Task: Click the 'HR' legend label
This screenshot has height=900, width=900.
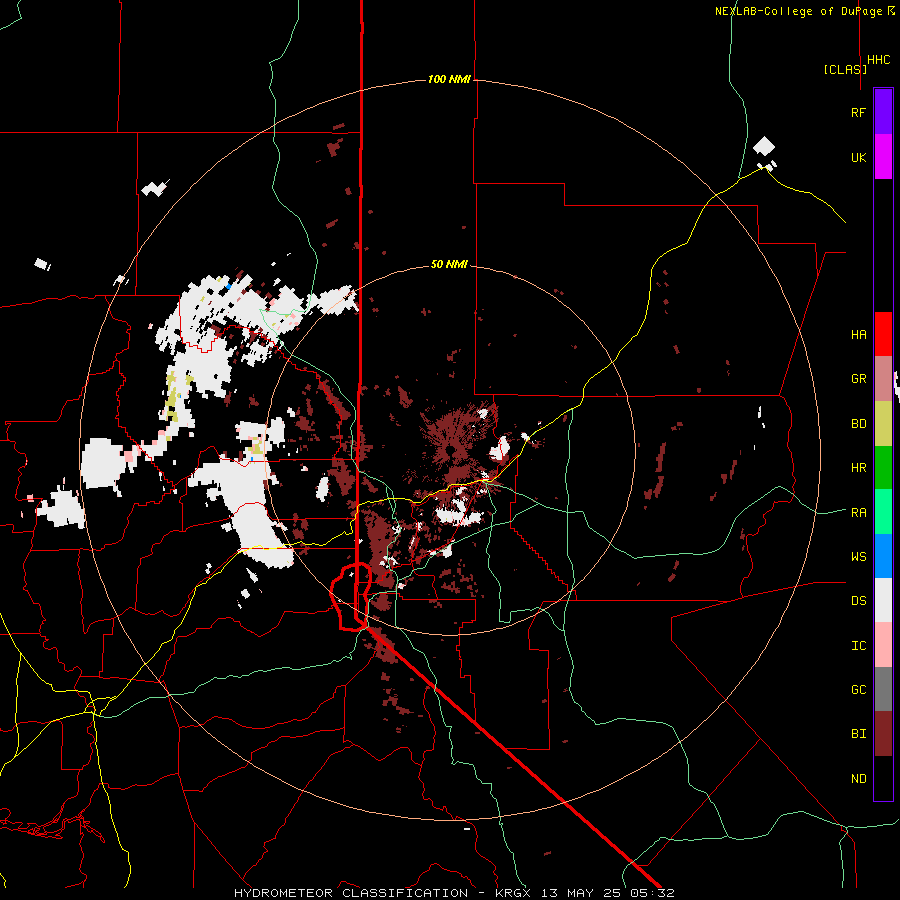Action: click(x=858, y=468)
